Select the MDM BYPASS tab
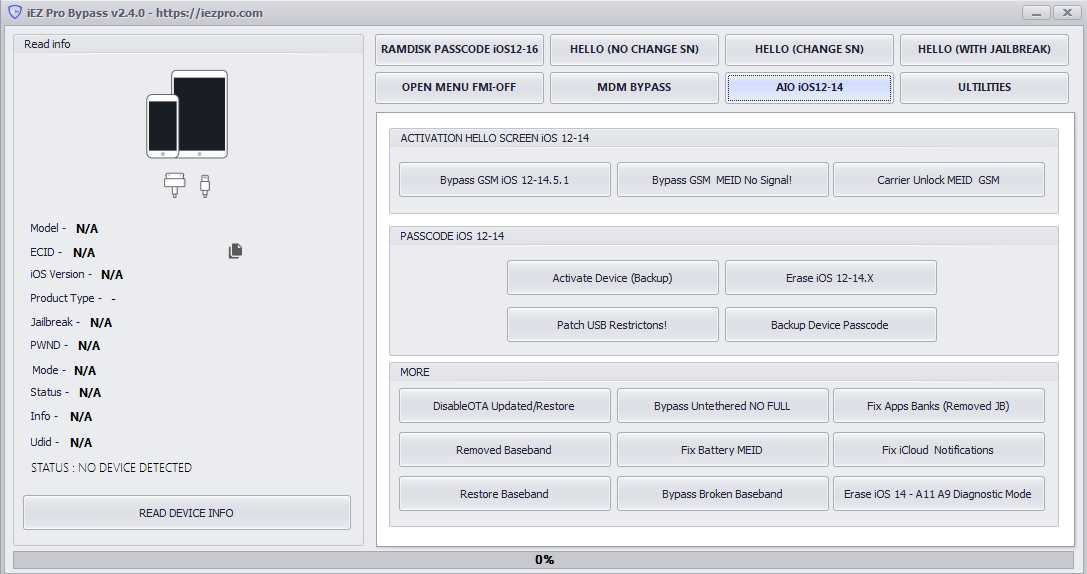The height and width of the screenshot is (574, 1087). [x=634, y=87]
